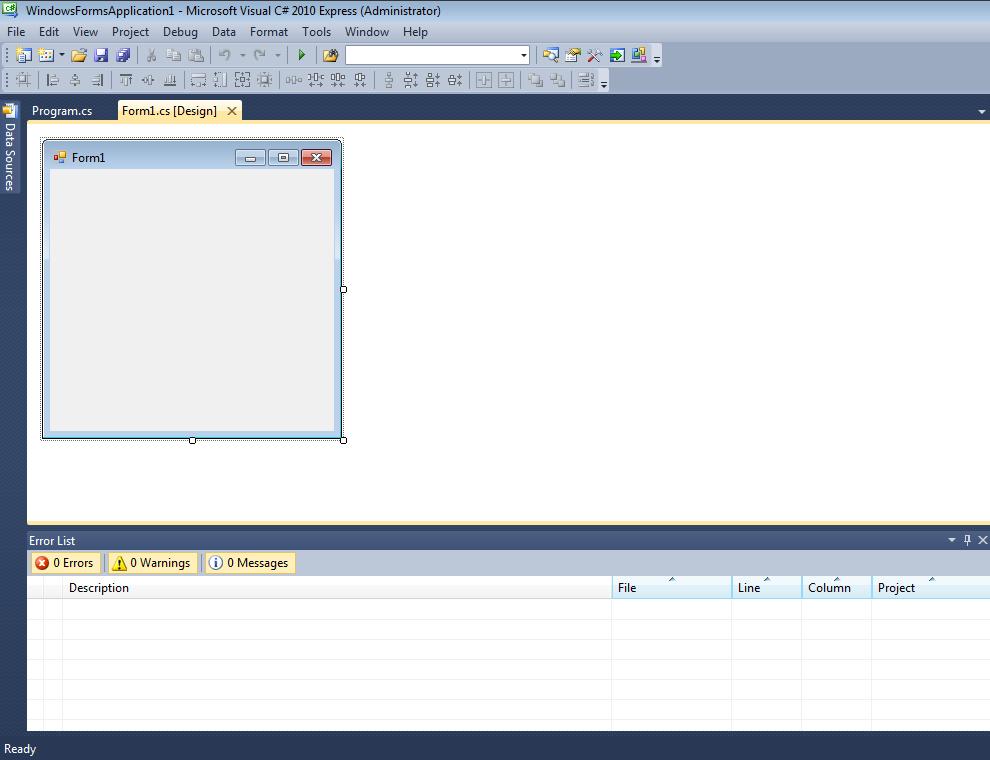Image resolution: width=990 pixels, height=760 pixels.
Task: Open Layout toolbar options overflow arrow
Action: coord(604,84)
